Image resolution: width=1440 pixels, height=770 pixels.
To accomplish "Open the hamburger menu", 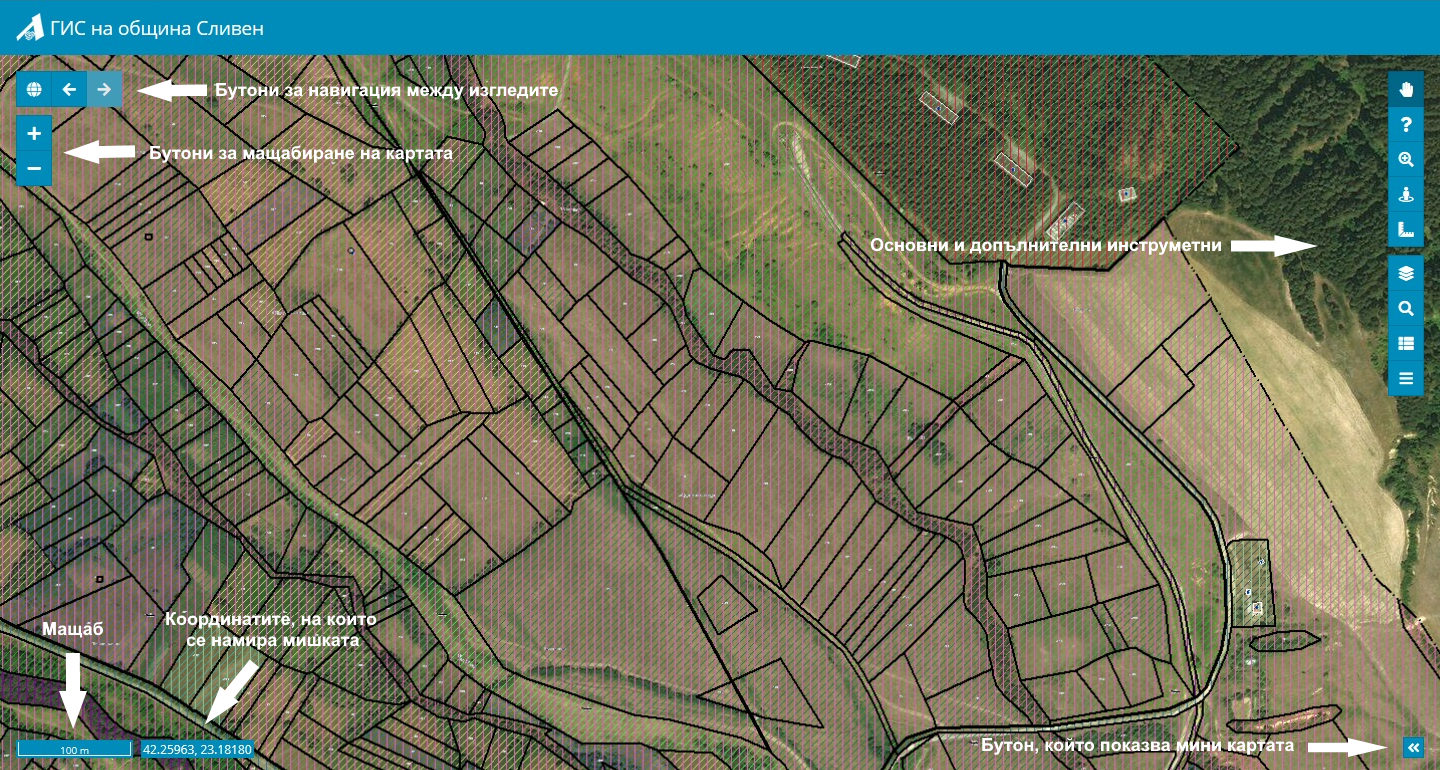I will point(1406,378).
